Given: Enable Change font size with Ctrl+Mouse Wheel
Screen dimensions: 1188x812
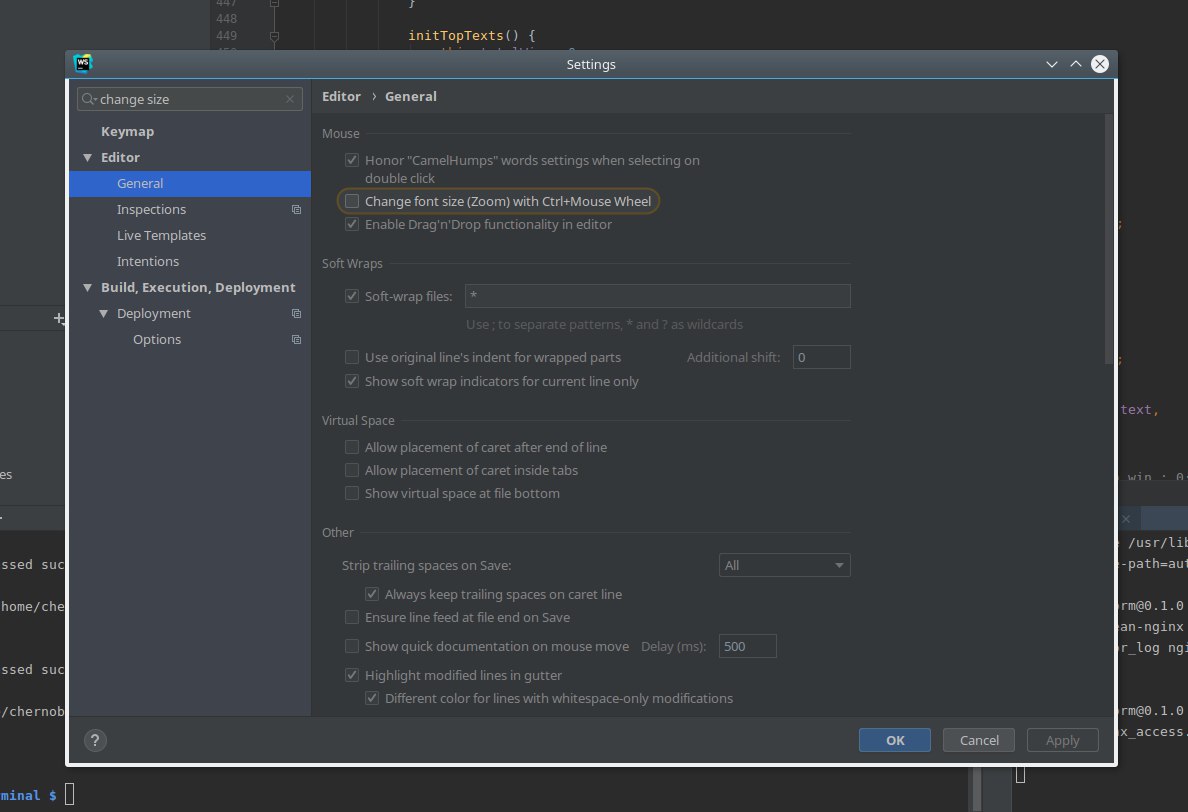Looking at the screenshot, I should tap(352, 201).
